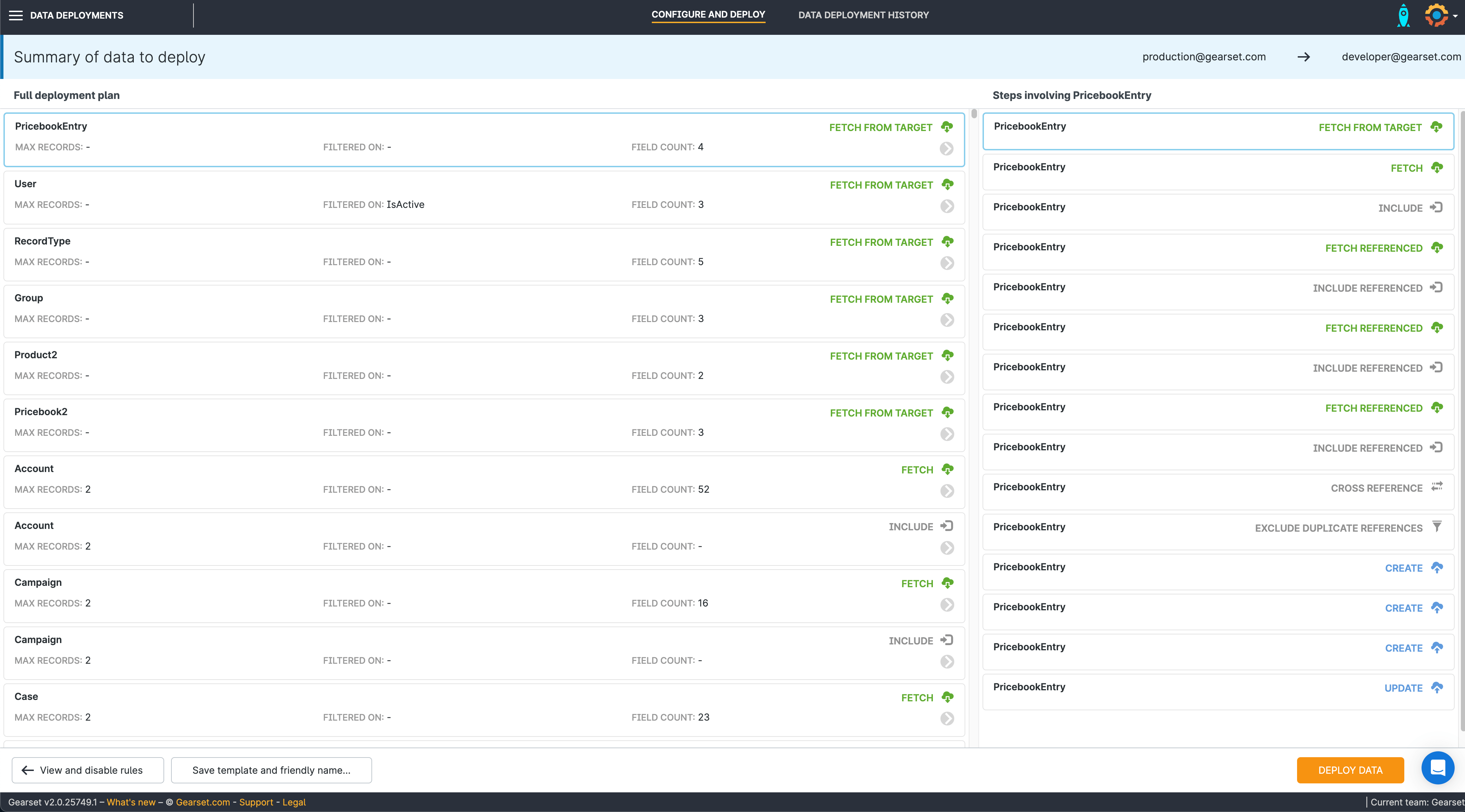Click the Deploy Data button
The width and height of the screenshot is (1465, 812).
click(1349, 770)
